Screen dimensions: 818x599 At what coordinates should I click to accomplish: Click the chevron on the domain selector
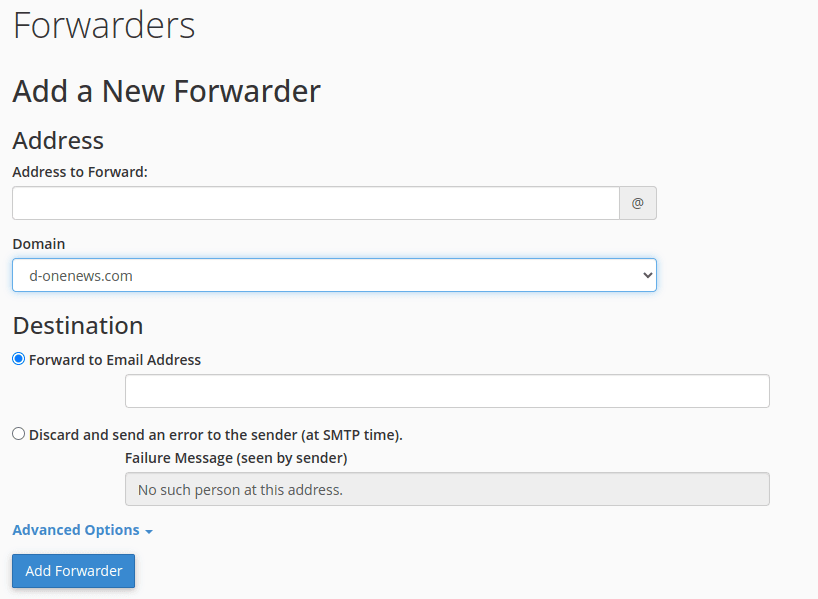647,274
